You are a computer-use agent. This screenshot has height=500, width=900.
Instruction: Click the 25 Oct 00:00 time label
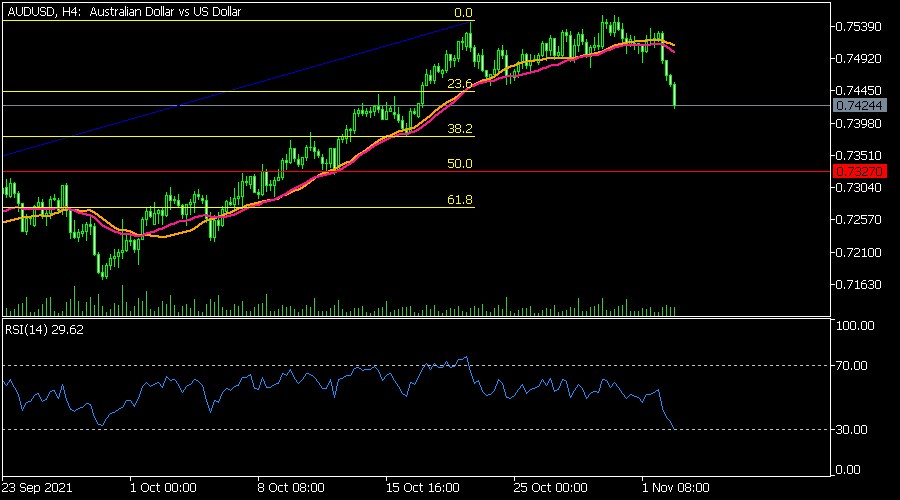point(550,488)
